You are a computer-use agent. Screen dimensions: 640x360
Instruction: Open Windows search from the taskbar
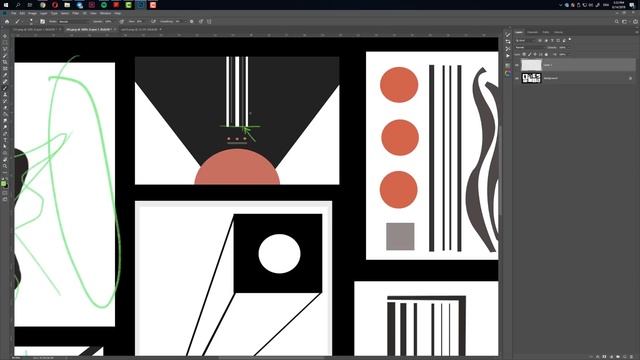tap(18, 5)
